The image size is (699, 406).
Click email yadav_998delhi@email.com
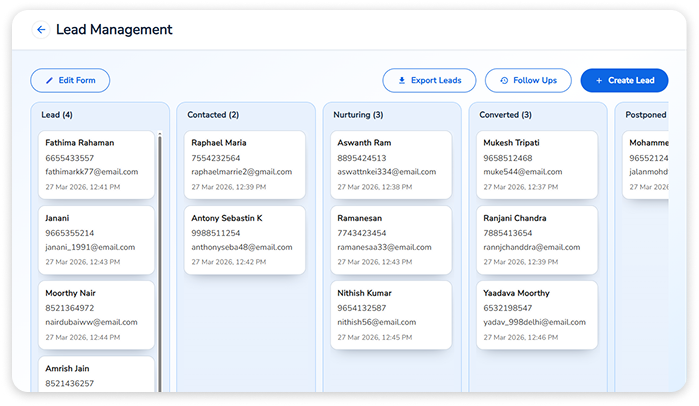coord(535,322)
